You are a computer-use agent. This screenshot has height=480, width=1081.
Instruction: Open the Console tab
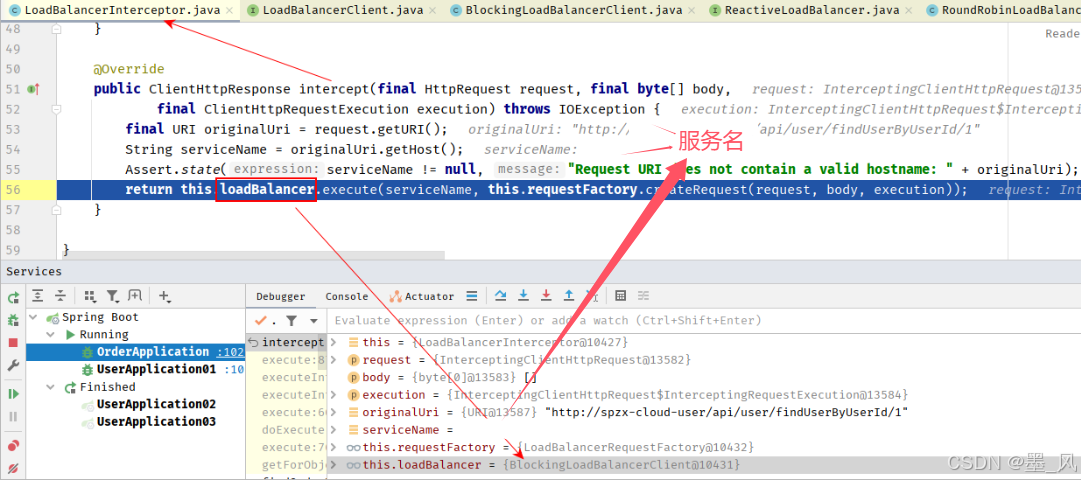(x=346, y=297)
